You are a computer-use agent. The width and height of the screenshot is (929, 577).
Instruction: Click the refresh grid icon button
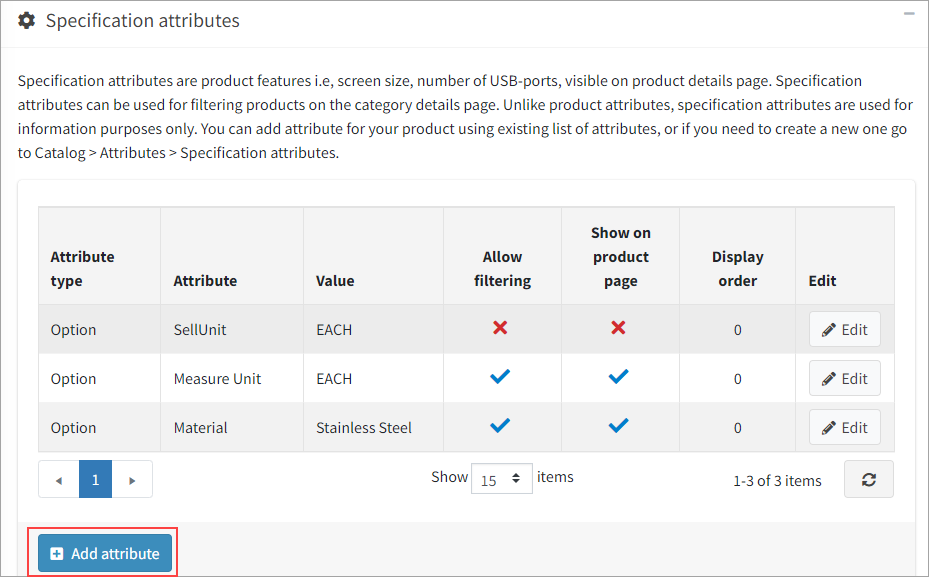(x=868, y=480)
